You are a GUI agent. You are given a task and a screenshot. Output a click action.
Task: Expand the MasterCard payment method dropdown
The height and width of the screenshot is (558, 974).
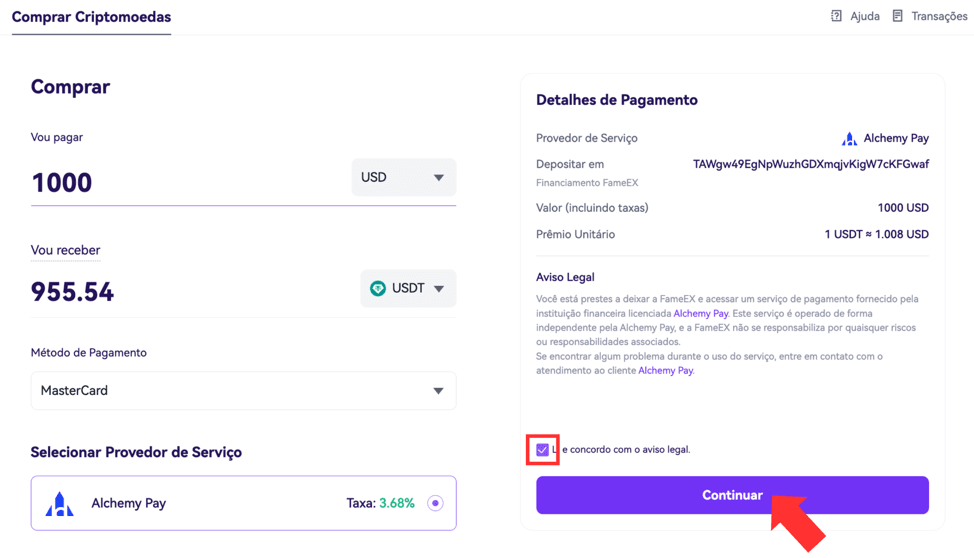click(244, 391)
